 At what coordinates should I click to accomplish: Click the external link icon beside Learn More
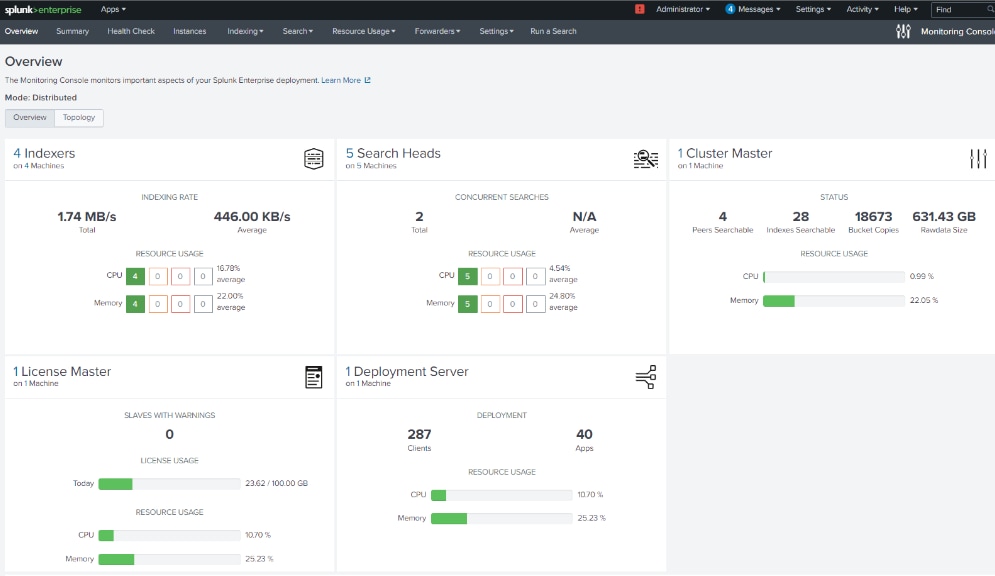367,81
